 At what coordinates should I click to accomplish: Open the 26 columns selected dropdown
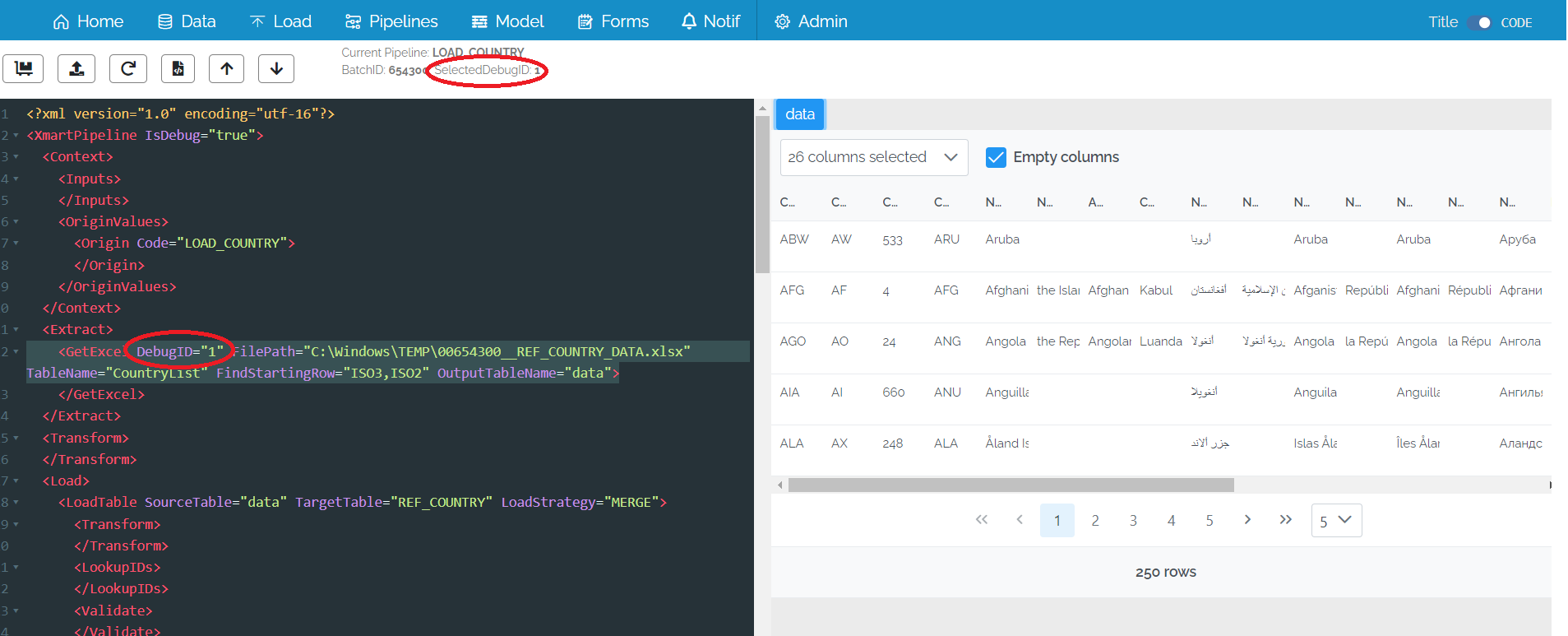(874, 157)
